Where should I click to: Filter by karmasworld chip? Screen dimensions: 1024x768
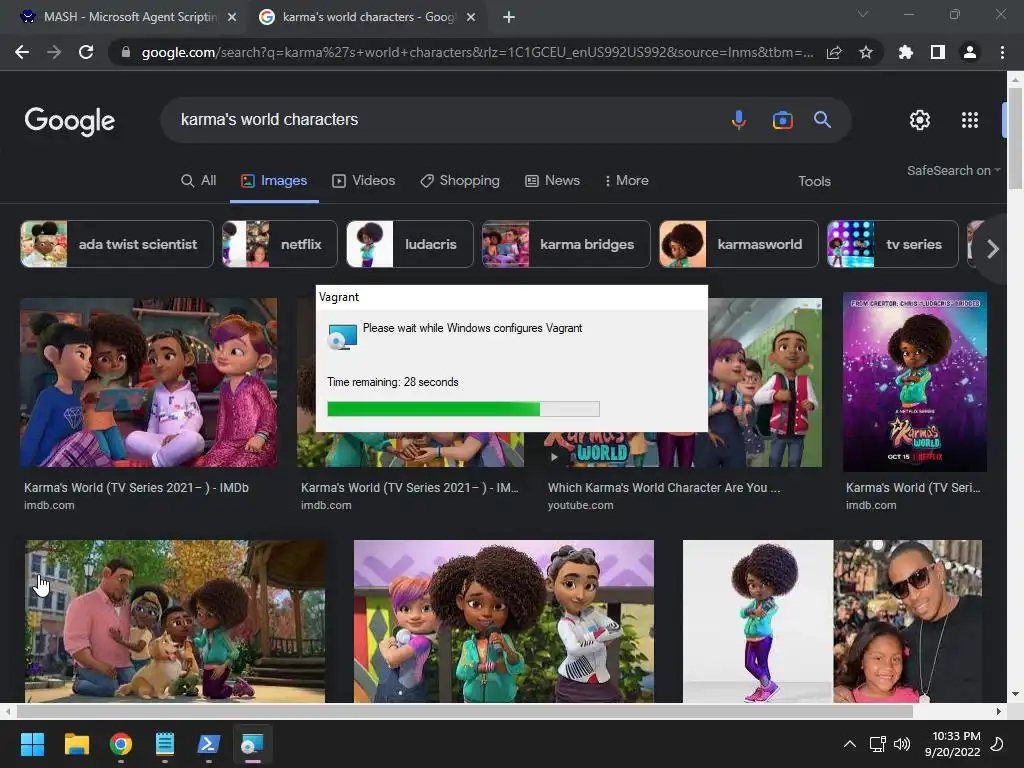click(739, 244)
